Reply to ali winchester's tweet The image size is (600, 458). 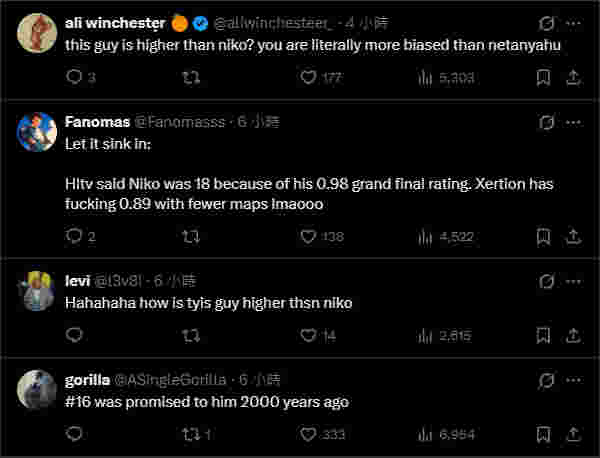(74, 77)
